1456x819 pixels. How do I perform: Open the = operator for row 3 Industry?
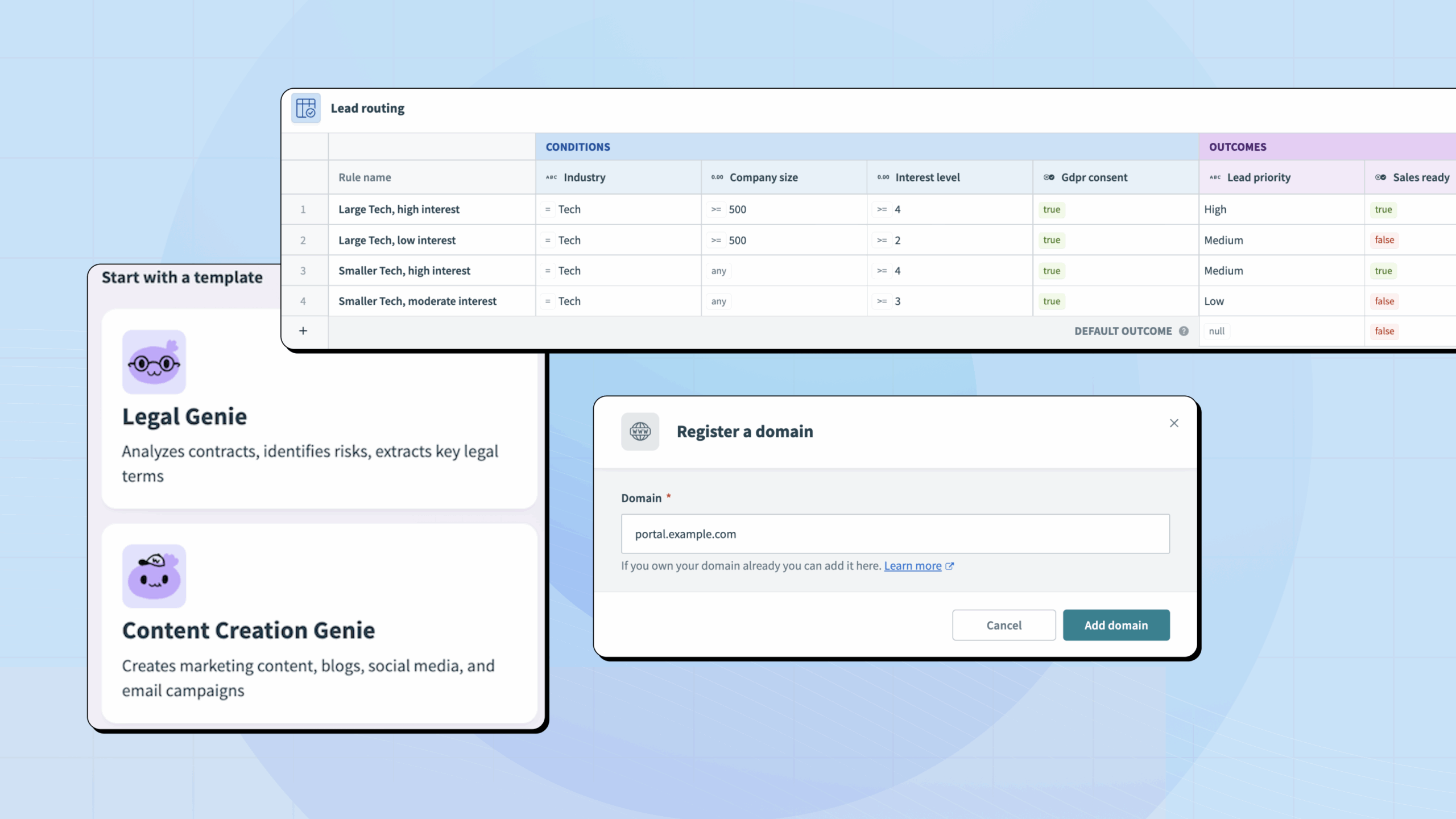(548, 271)
